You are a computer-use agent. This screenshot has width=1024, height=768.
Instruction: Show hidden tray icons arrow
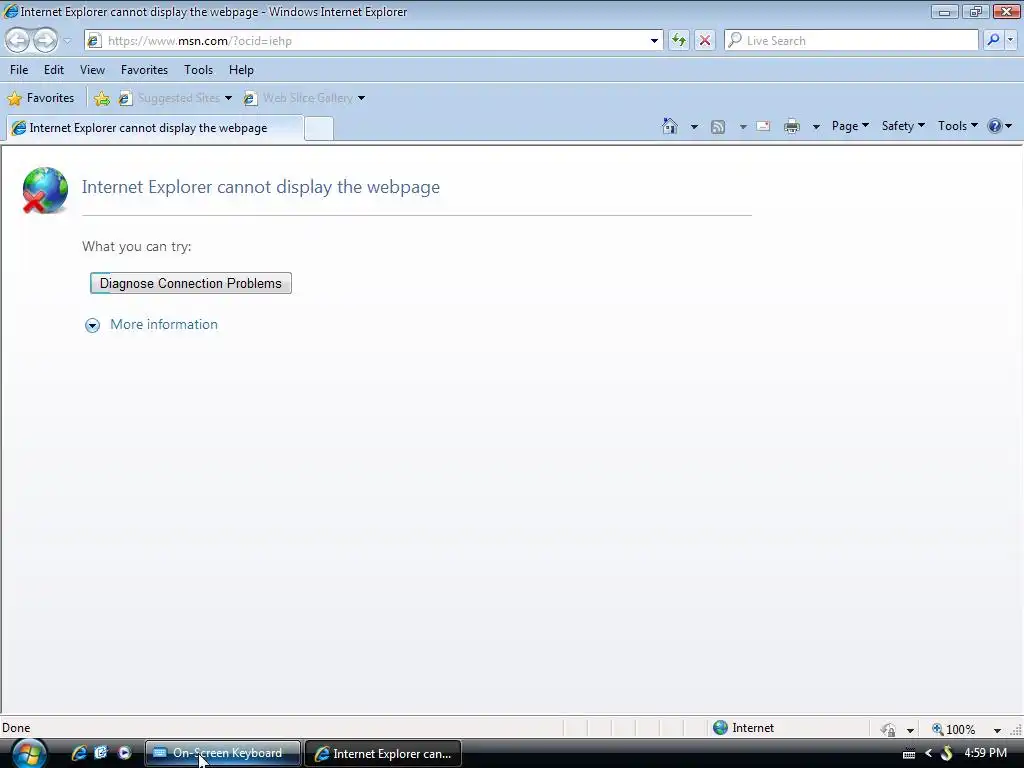(x=928, y=754)
